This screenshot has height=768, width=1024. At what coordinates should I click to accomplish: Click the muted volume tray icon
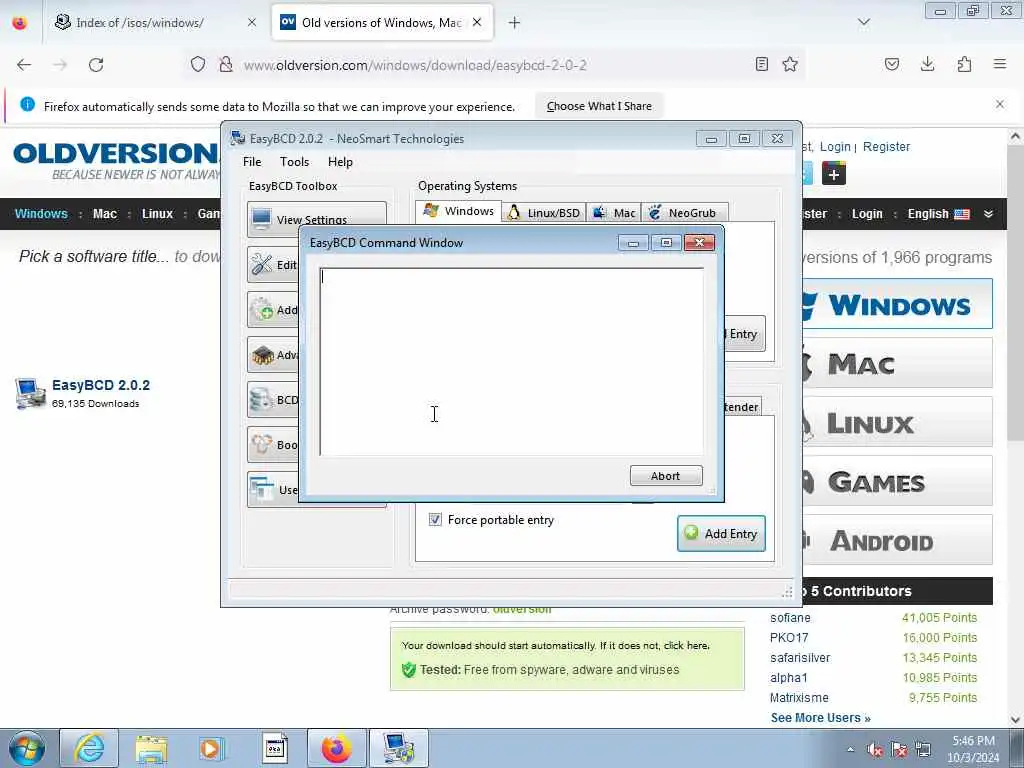tap(876, 750)
